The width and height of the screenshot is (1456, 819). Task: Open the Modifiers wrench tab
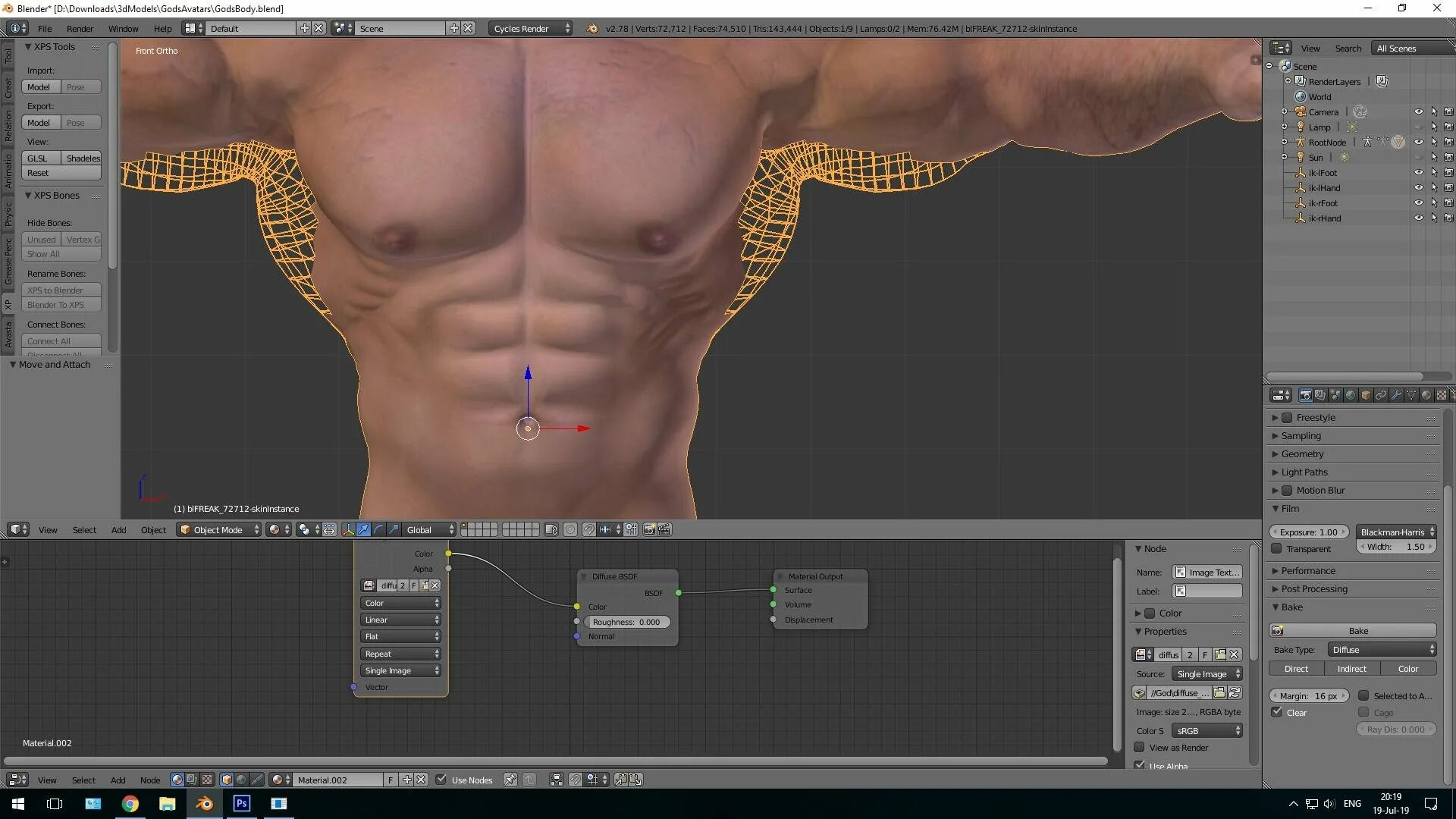pos(1395,395)
